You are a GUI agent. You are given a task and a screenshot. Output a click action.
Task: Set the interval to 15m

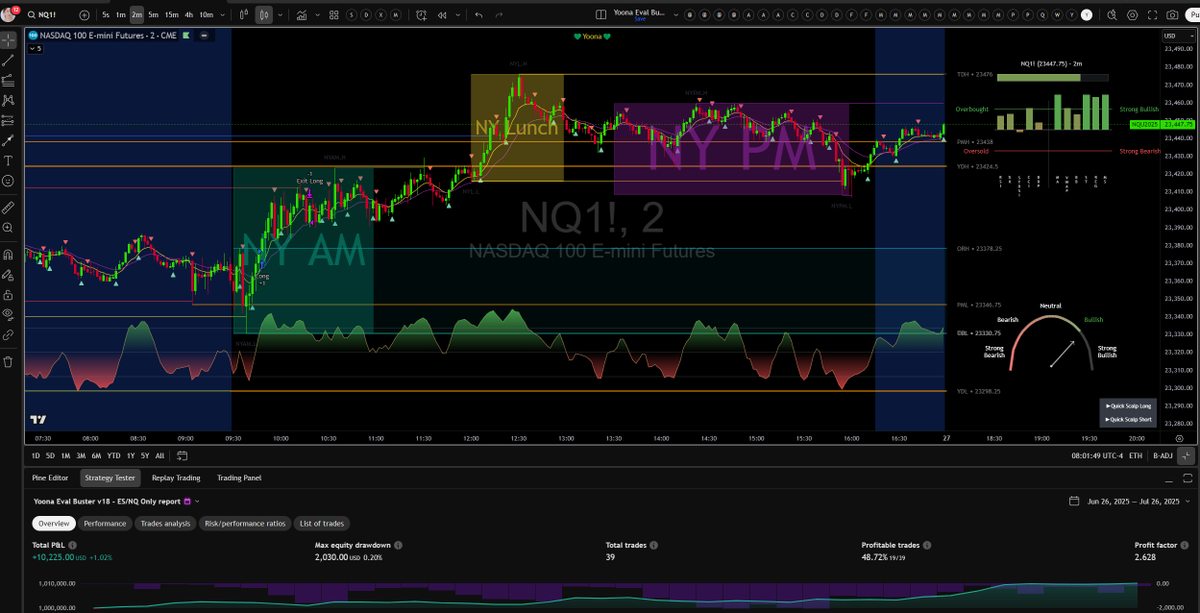pos(172,15)
